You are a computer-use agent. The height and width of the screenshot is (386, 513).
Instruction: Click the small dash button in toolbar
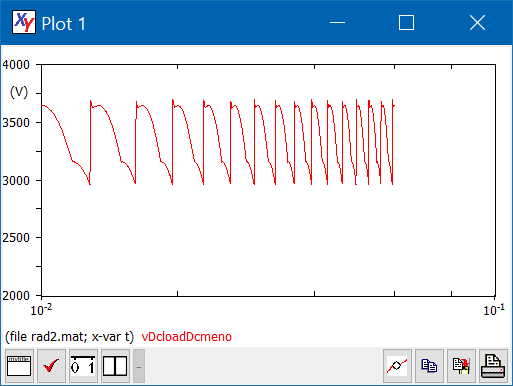139,366
